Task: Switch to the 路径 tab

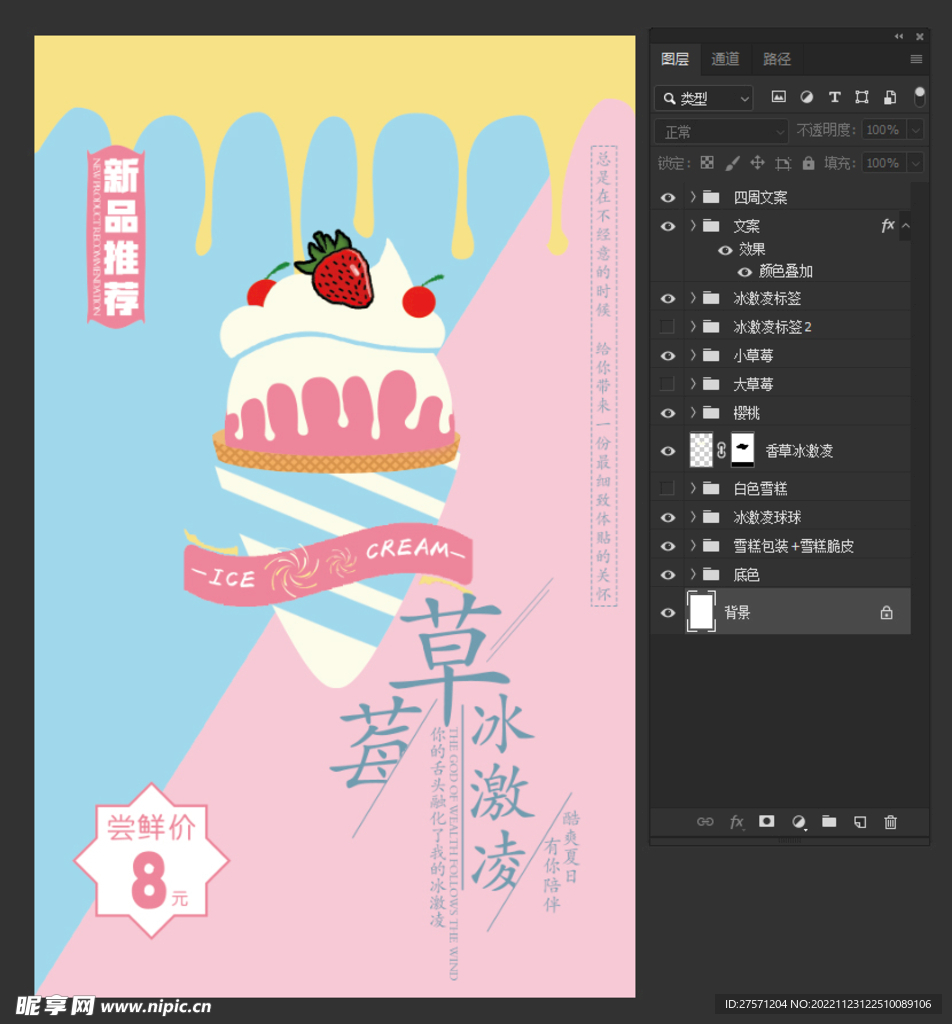Action: [x=777, y=59]
